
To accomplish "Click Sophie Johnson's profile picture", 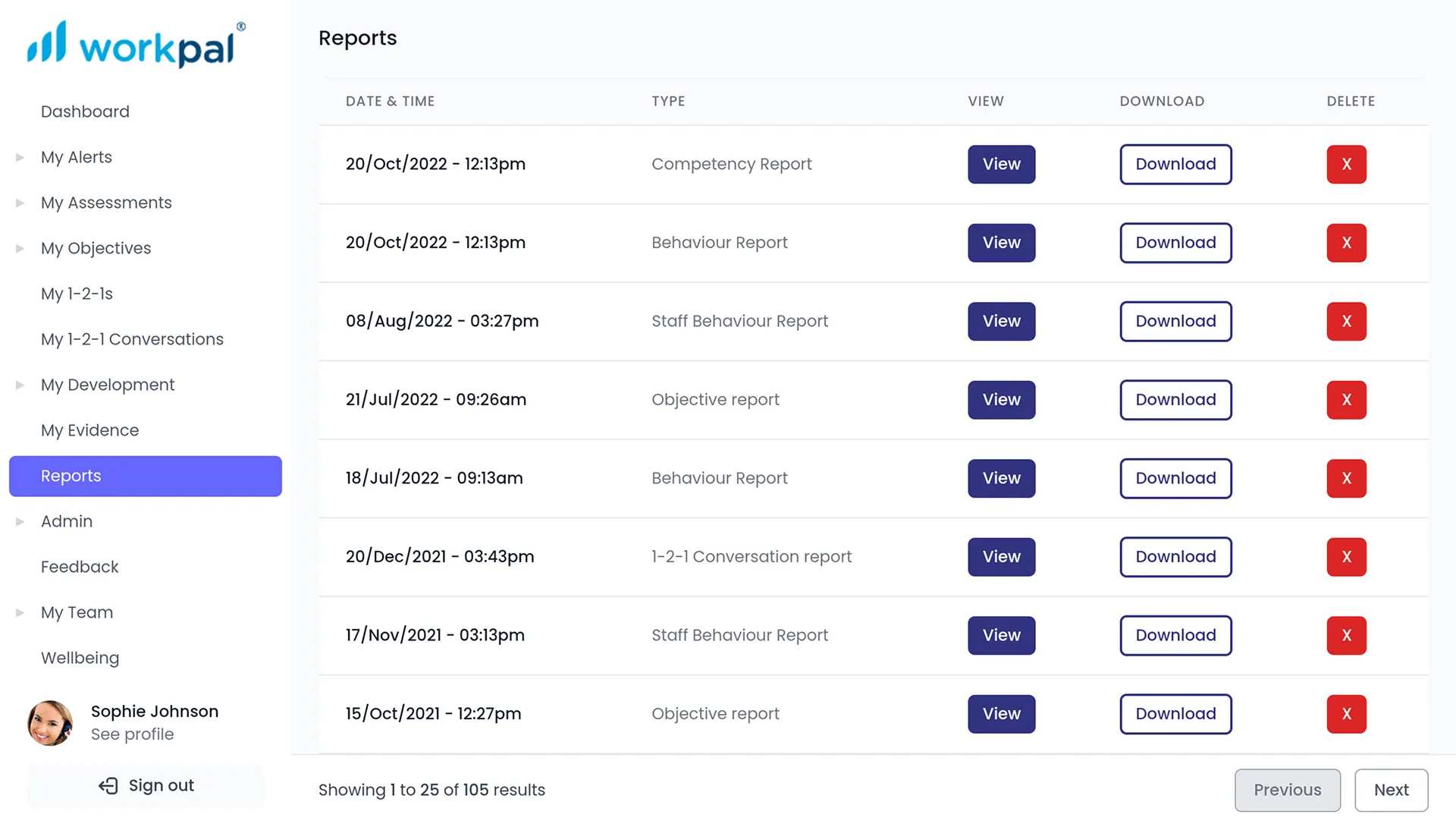I will pos(49,722).
